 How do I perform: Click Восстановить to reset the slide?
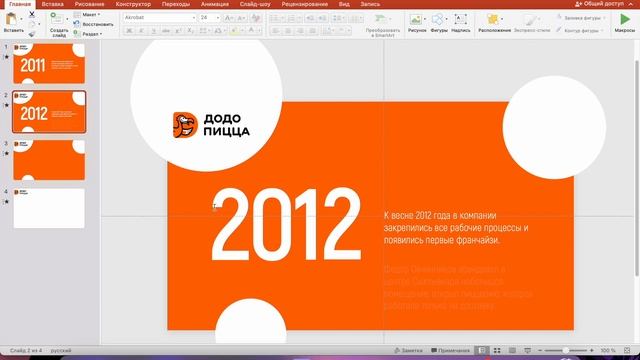tap(93, 24)
